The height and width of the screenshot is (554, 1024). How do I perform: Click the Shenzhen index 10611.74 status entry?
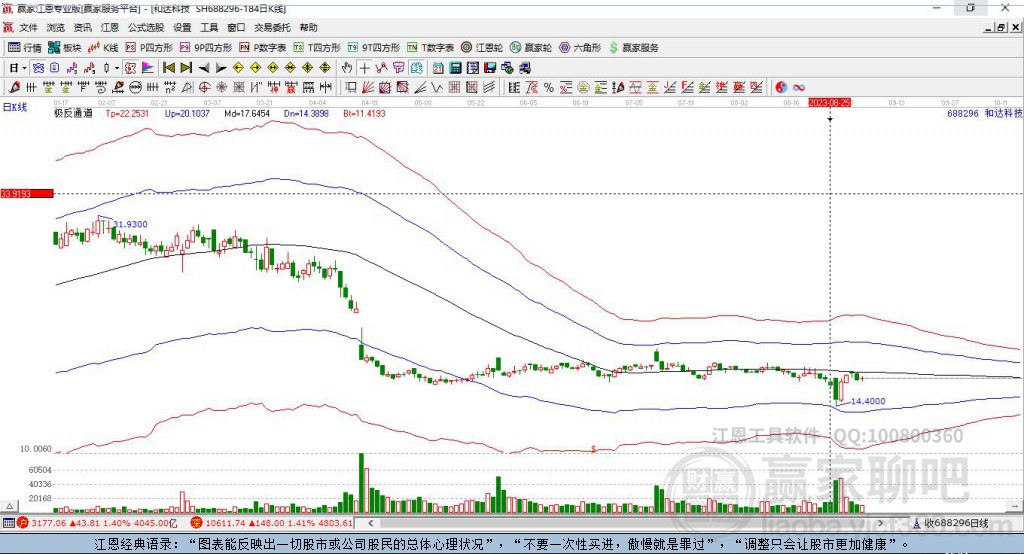click(x=272, y=523)
